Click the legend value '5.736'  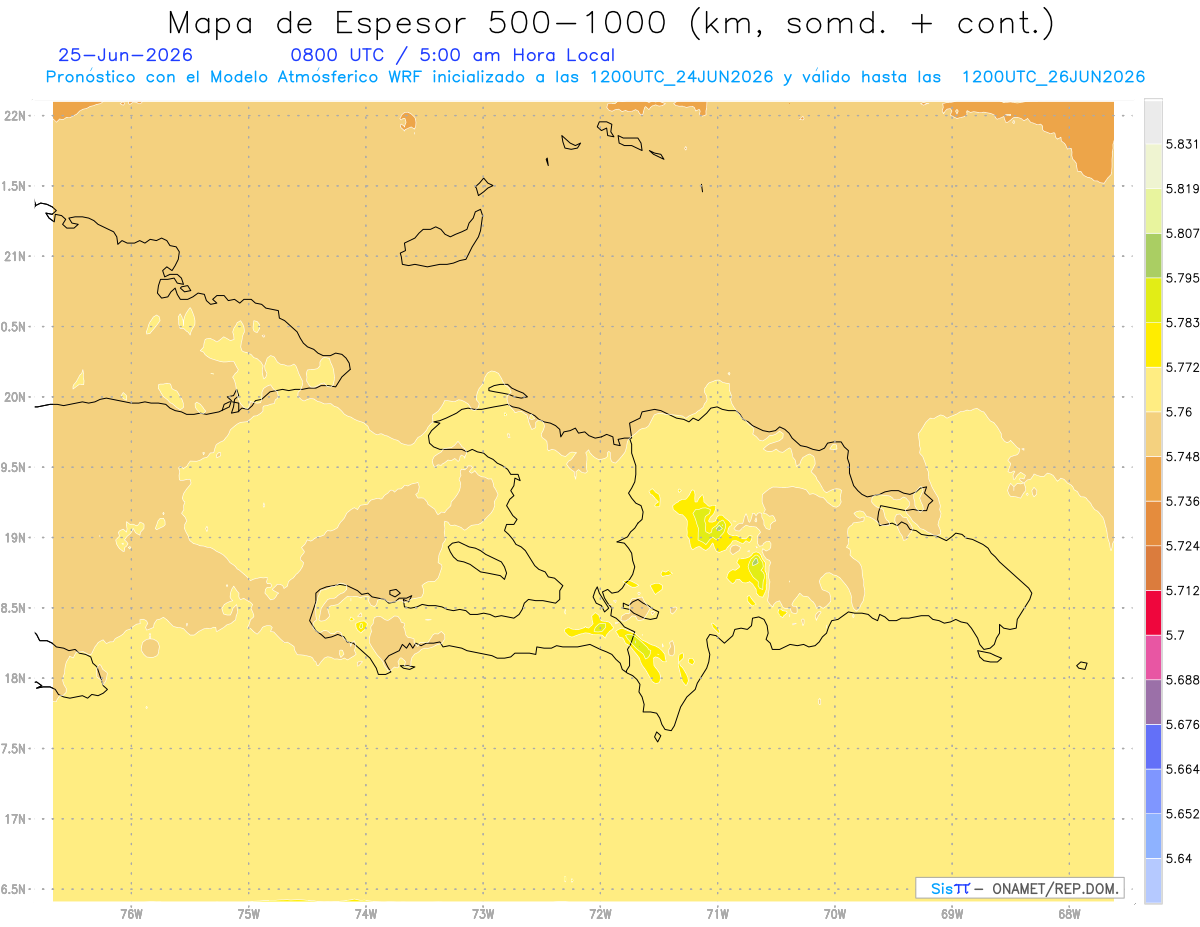click(x=1182, y=501)
